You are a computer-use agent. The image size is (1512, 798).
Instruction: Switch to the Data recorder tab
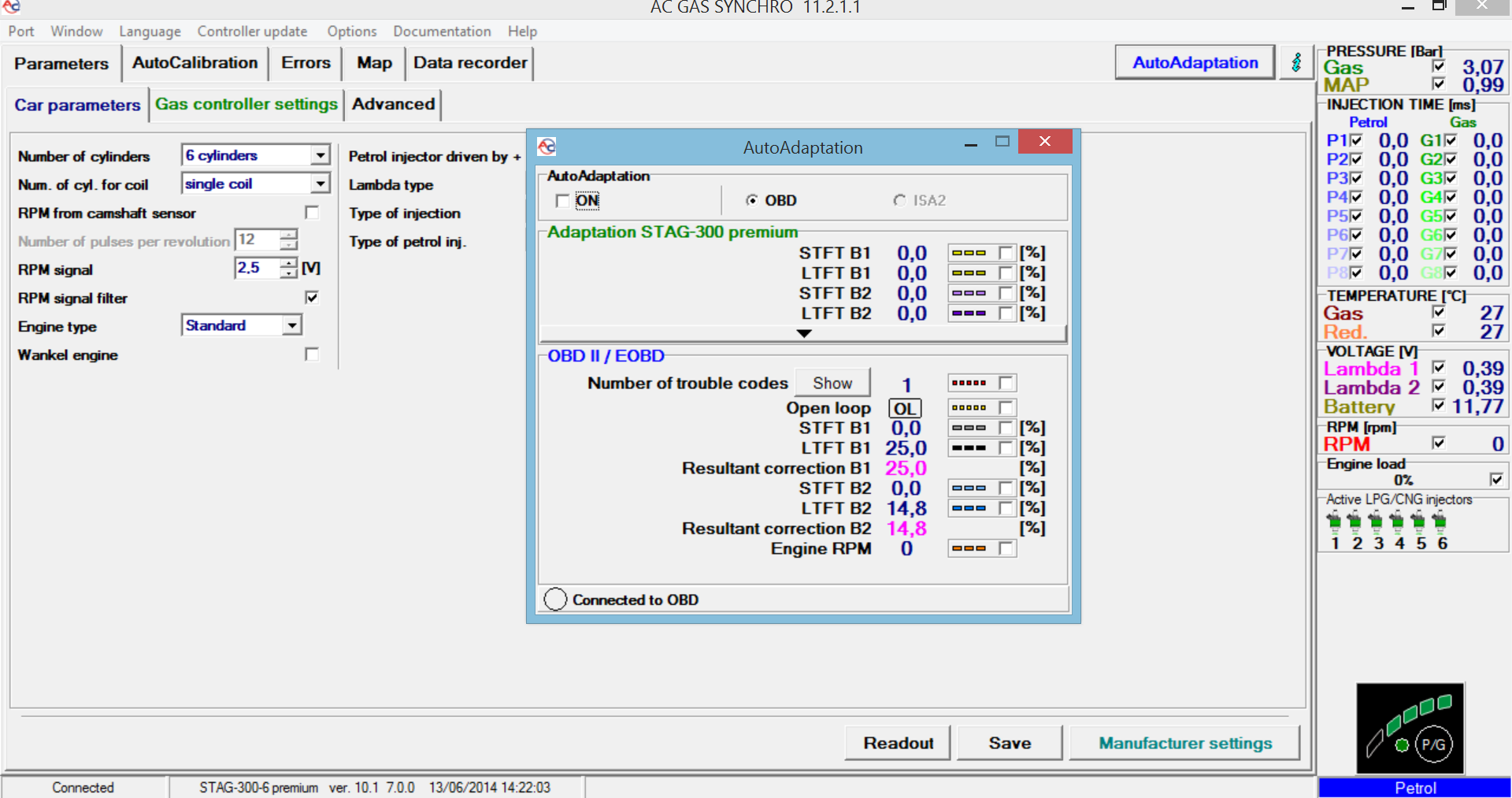click(470, 63)
